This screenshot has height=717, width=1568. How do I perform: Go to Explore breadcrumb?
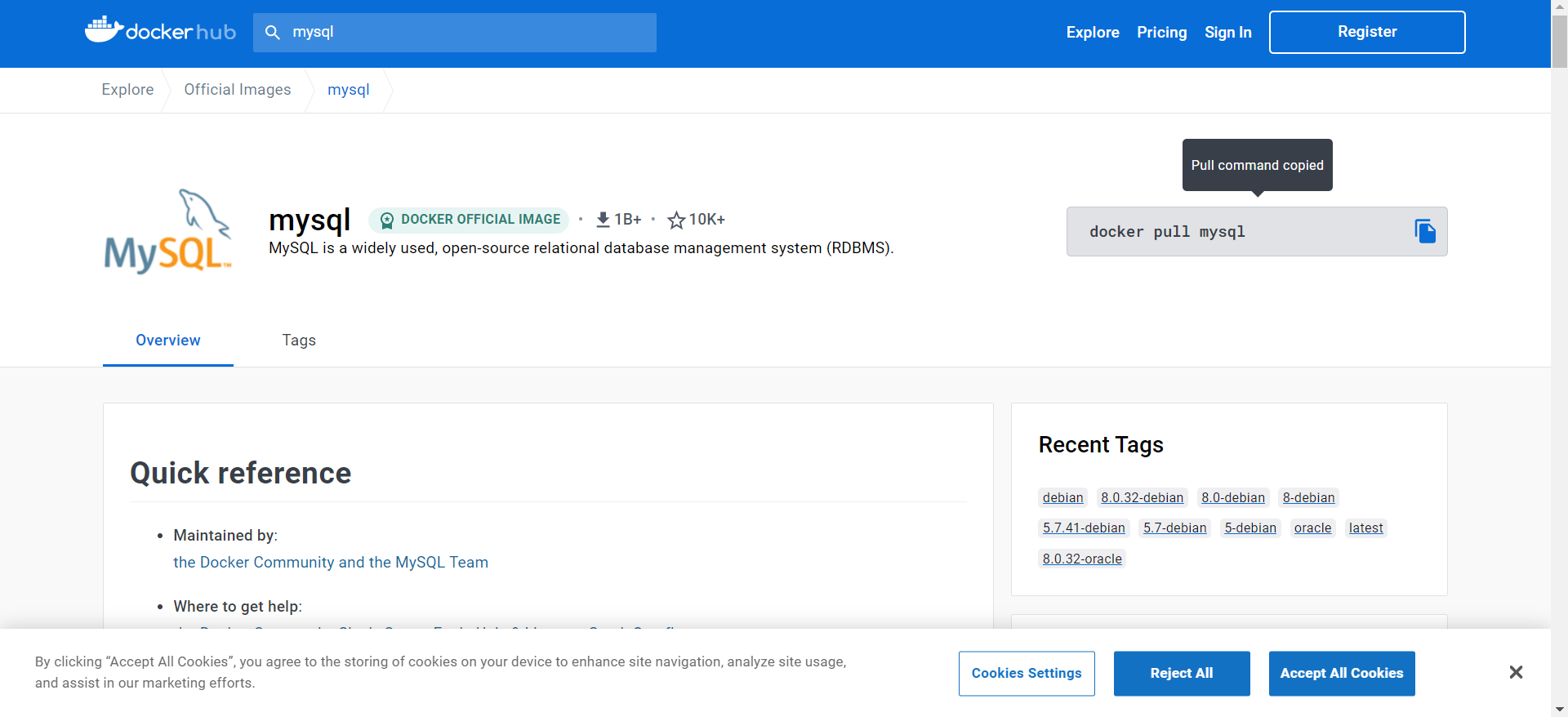click(127, 90)
